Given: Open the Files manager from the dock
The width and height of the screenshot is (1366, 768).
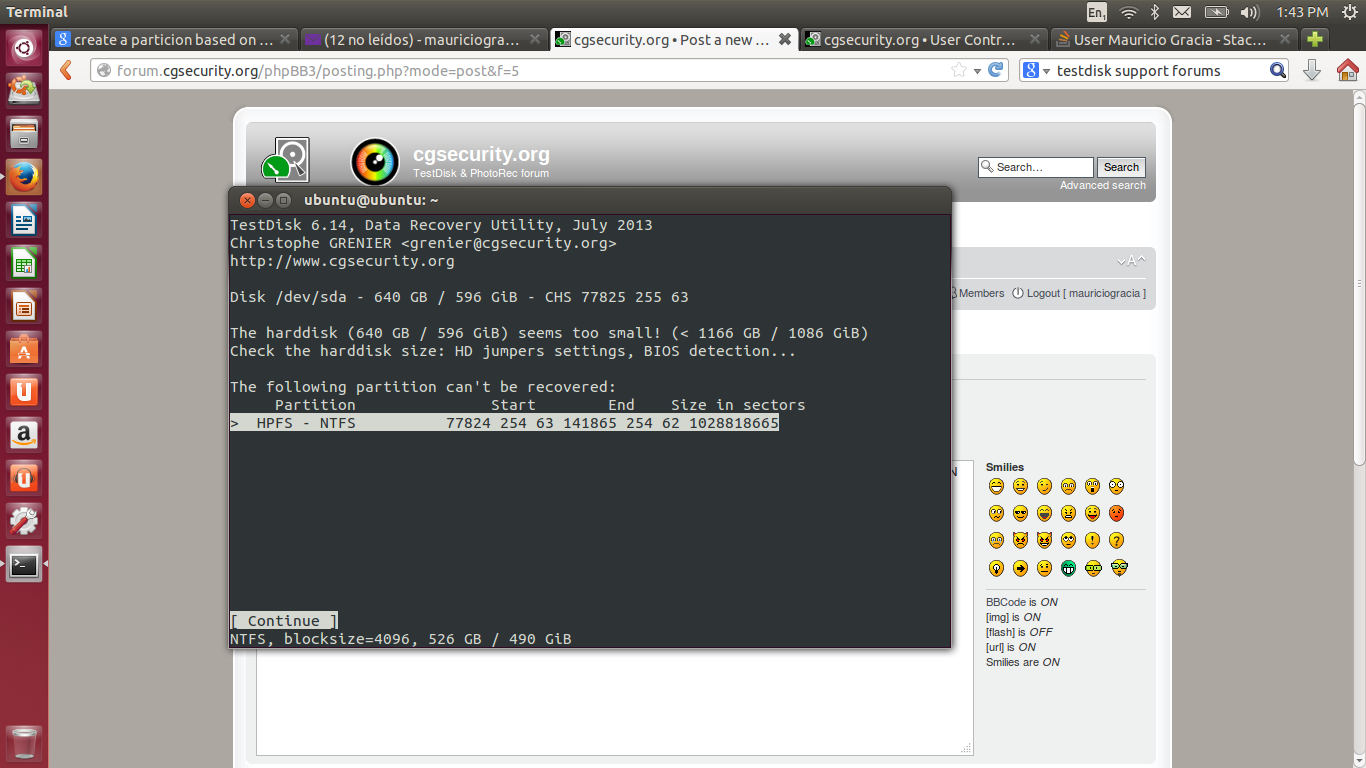Looking at the screenshot, I should (24, 133).
